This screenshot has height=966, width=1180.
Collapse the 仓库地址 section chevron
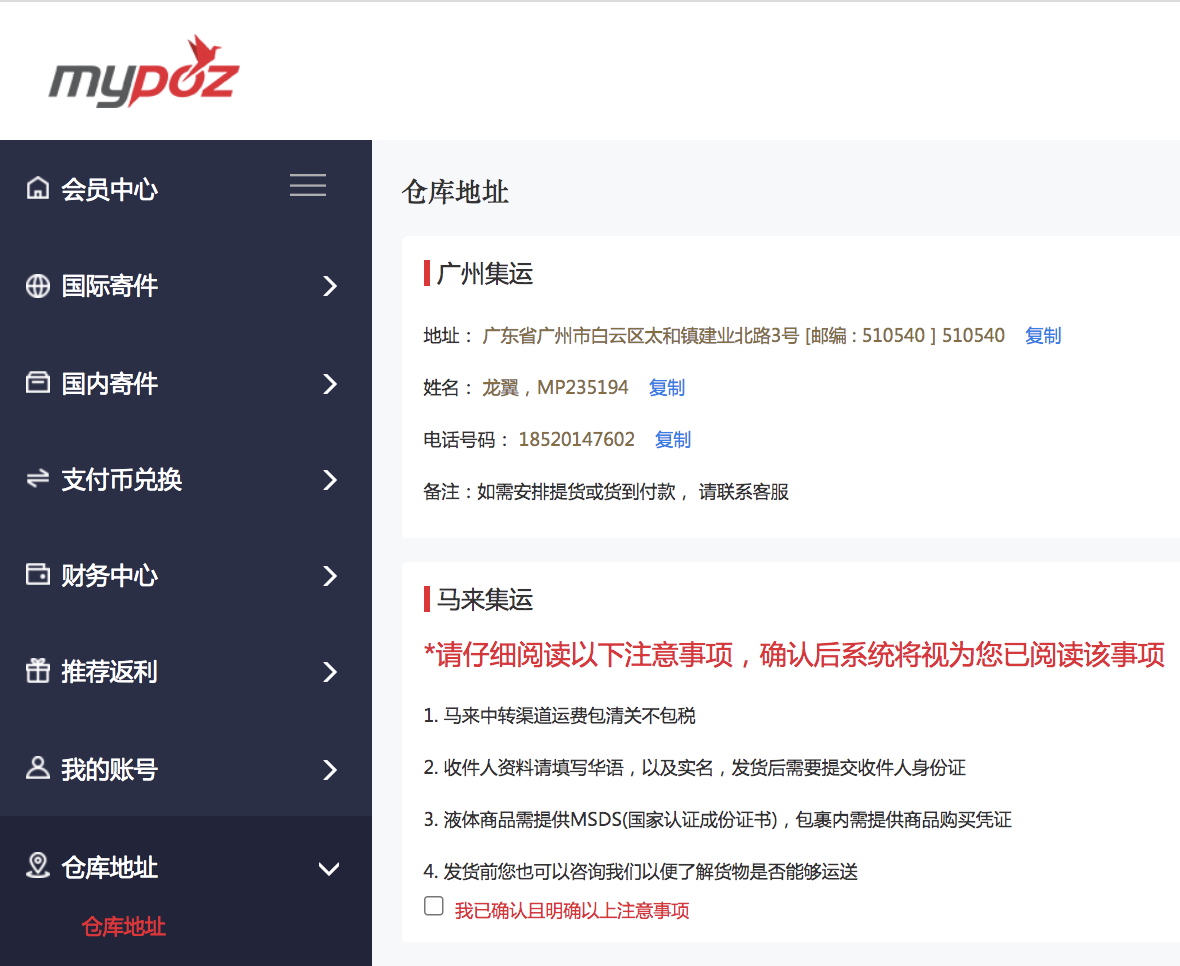[330, 869]
